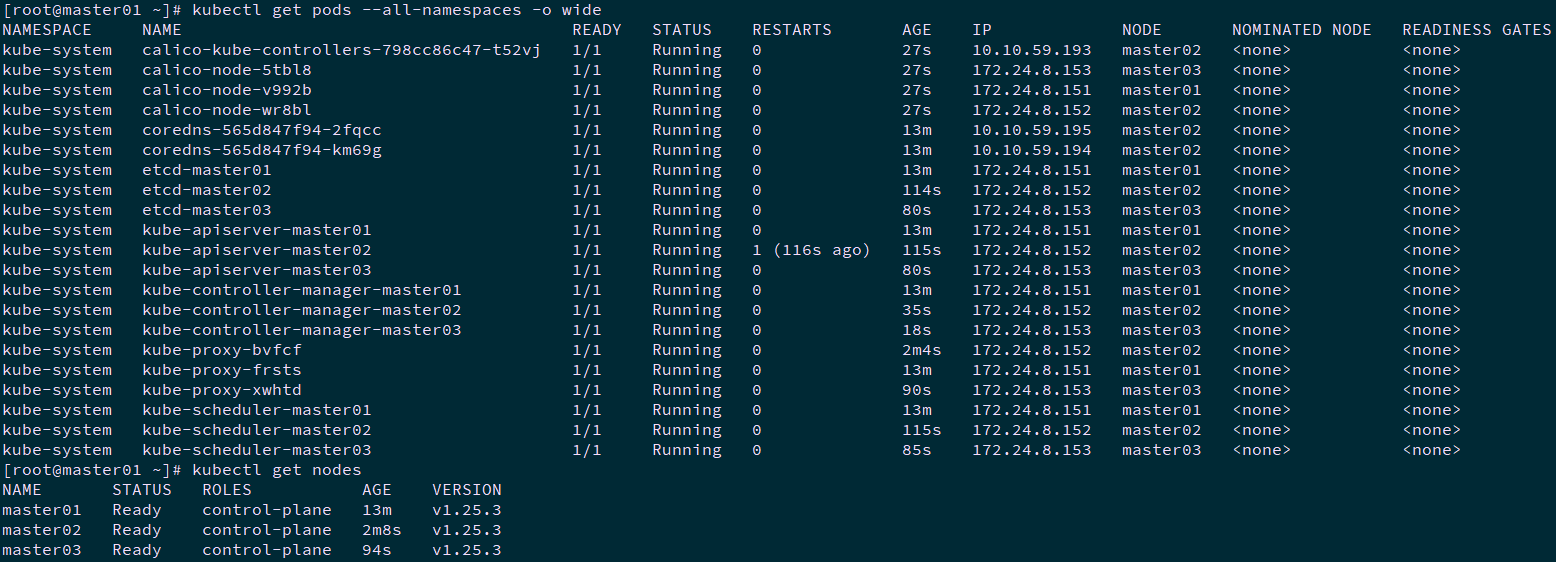
Task: Select the kube-scheduler-master03 pod name
Action: [x=256, y=450]
